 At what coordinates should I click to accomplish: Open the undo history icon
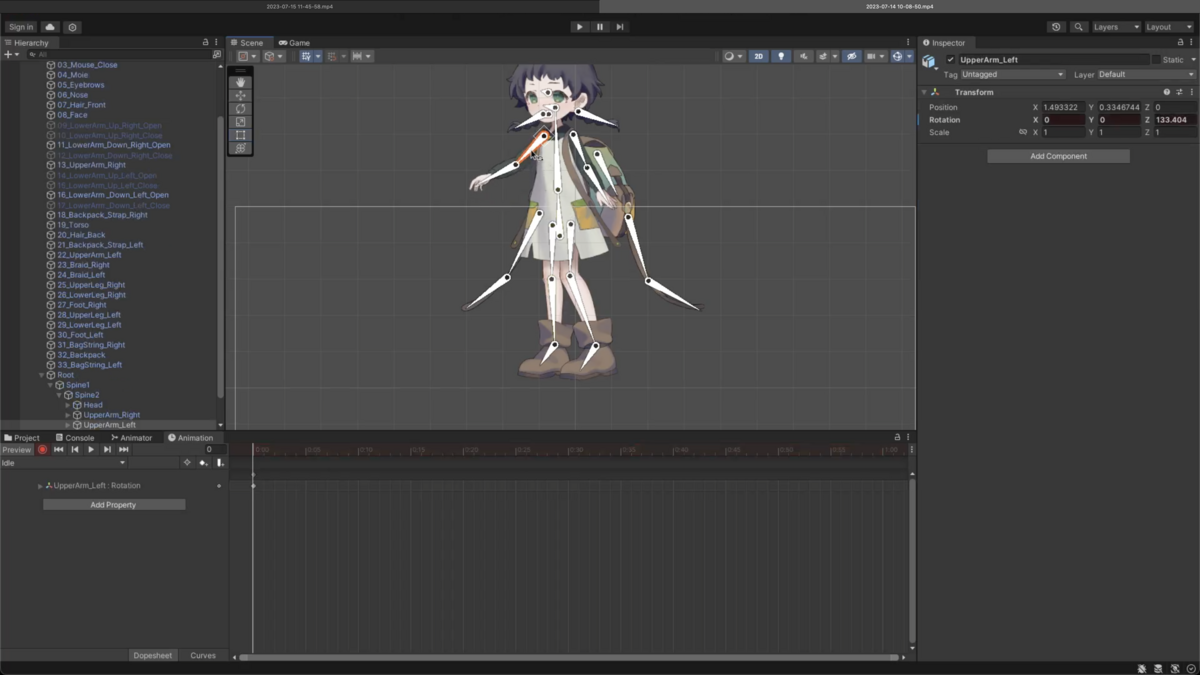pyautogui.click(x=1056, y=27)
